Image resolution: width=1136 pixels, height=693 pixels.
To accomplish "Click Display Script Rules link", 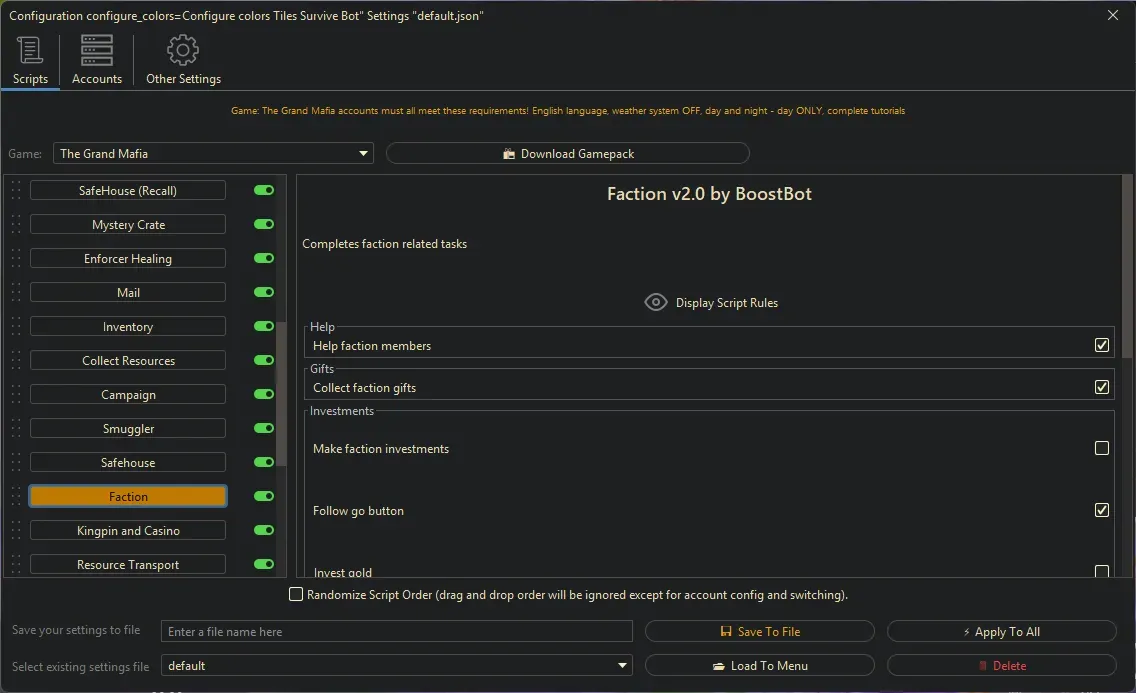I will [x=727, y=303].
